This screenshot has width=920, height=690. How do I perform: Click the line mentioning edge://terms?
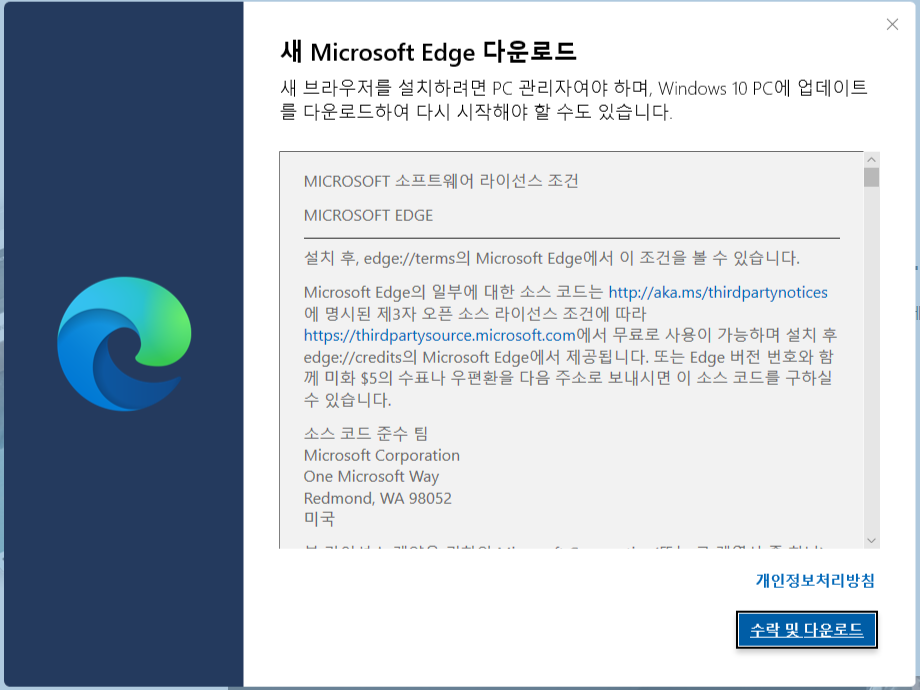pos(552,258)
